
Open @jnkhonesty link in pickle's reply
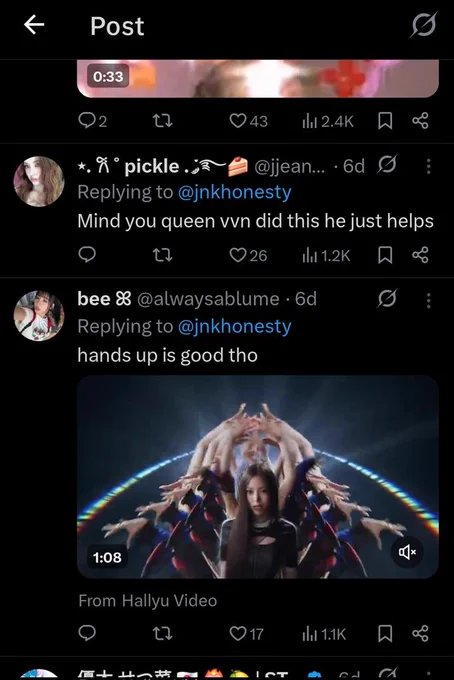(x=235, y=192)
